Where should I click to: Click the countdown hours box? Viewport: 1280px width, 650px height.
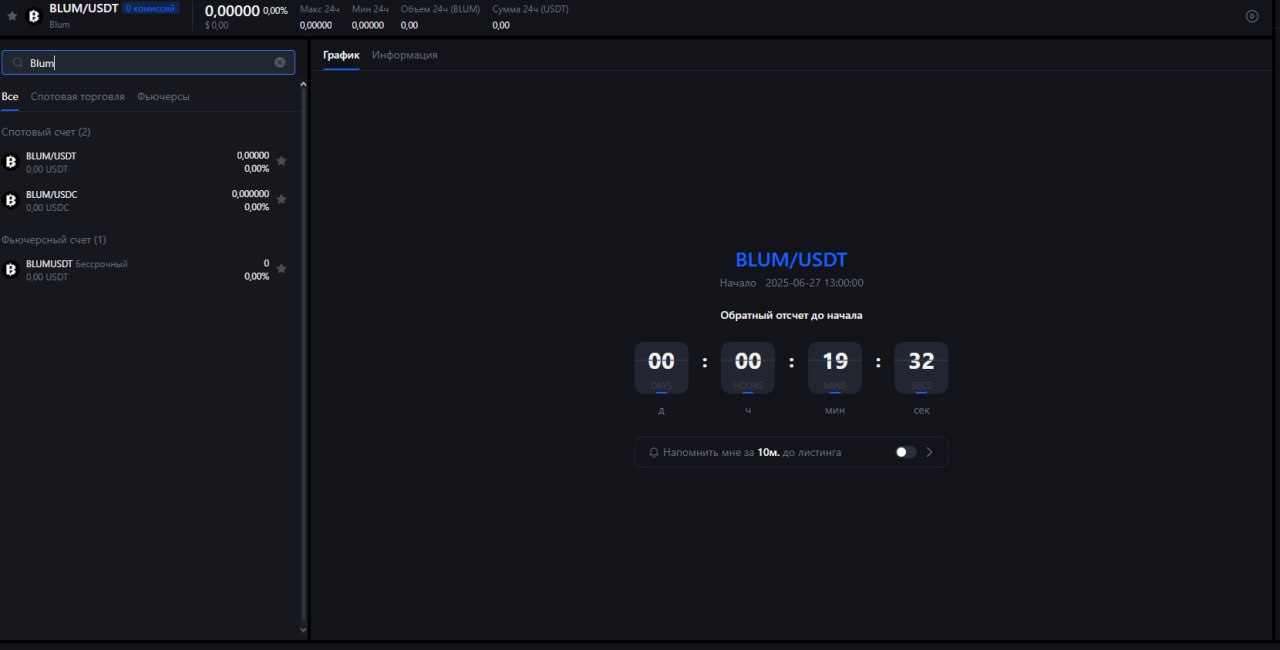click(x=748, y=368)
